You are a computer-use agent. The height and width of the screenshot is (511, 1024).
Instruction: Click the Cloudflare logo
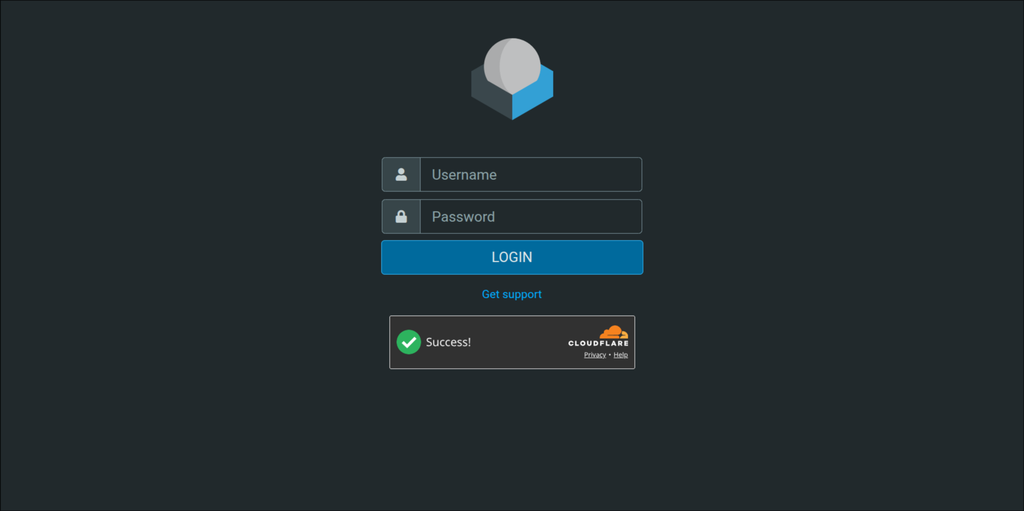[x=598, y=336]
